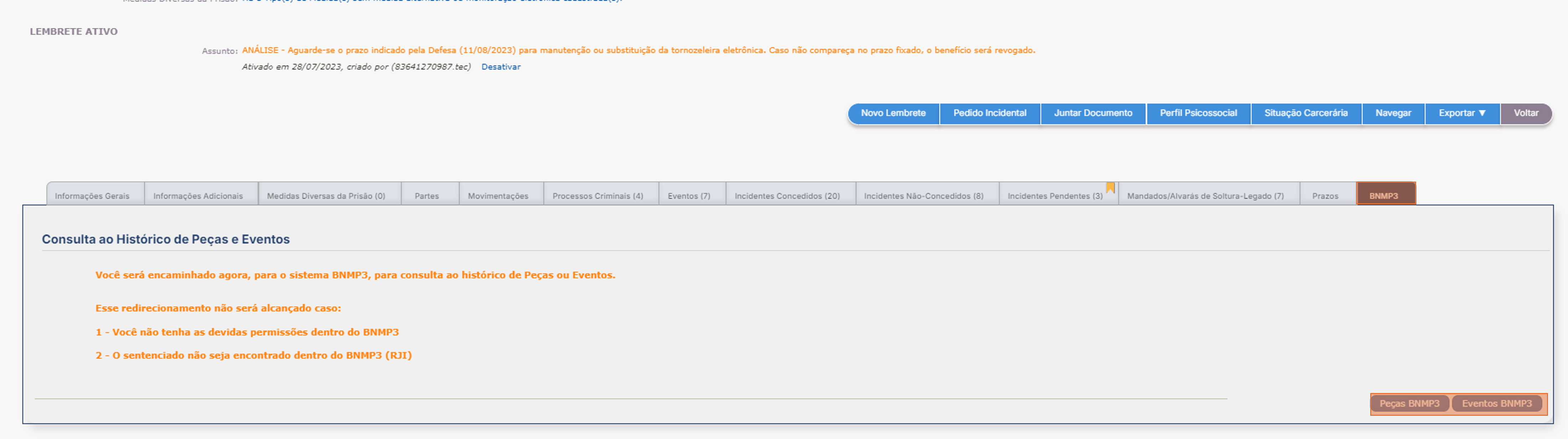Click the Desativar link
1568x439 pixels.
tap(501, 67)
